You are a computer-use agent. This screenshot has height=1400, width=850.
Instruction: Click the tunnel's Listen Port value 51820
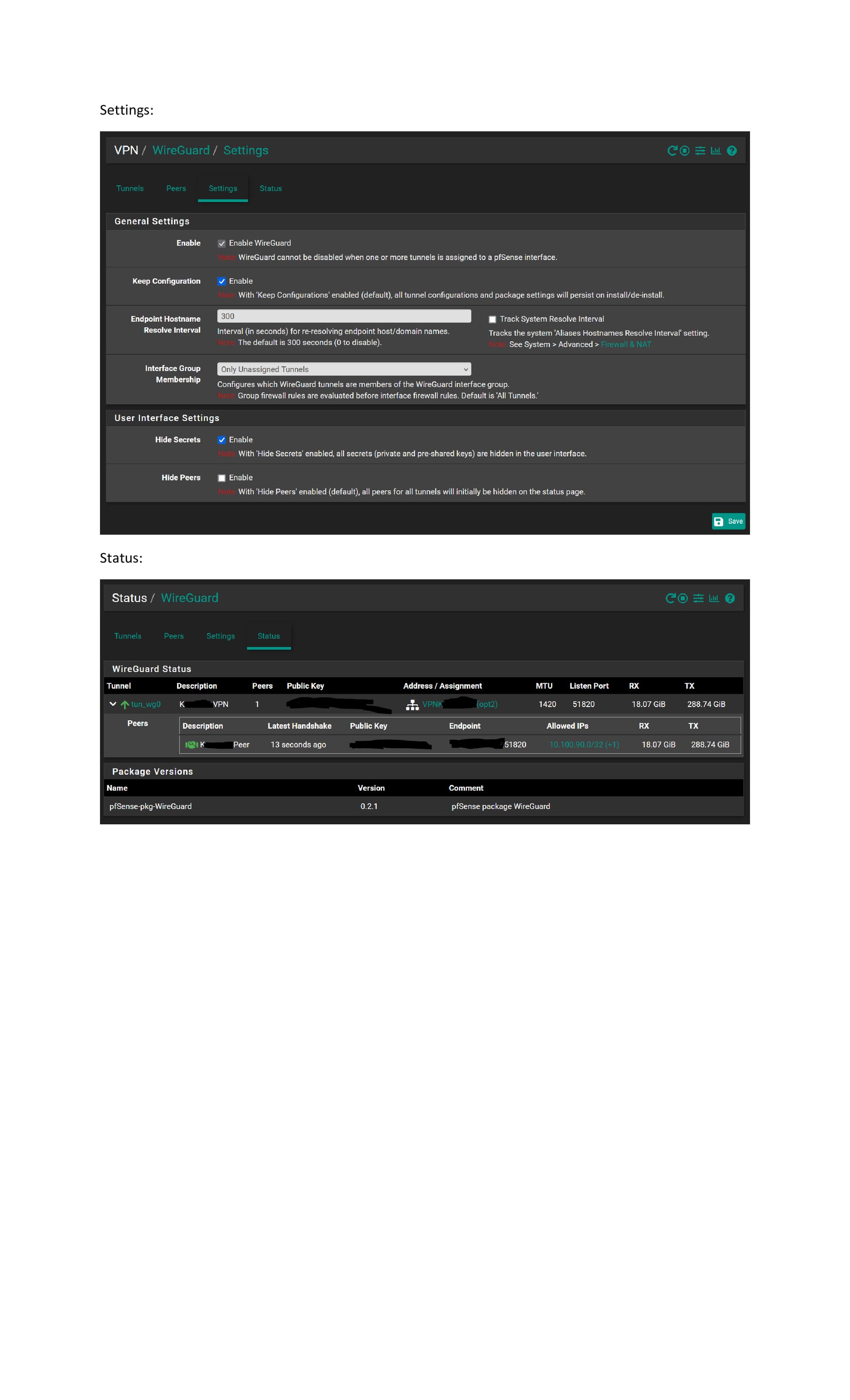[x=583, y=704]
